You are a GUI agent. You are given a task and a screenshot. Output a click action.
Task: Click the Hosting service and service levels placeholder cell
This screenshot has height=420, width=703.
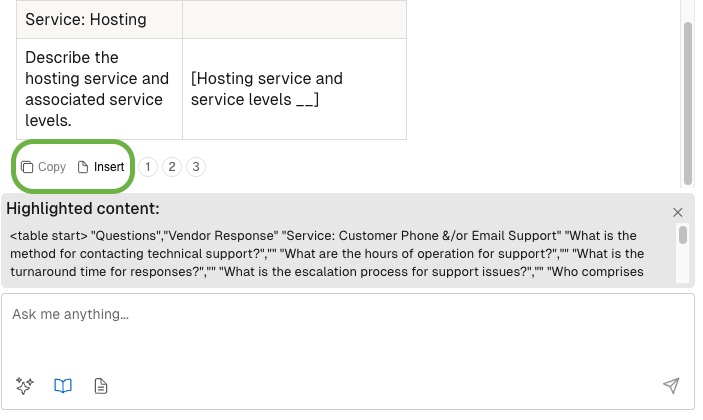[295, 89]
